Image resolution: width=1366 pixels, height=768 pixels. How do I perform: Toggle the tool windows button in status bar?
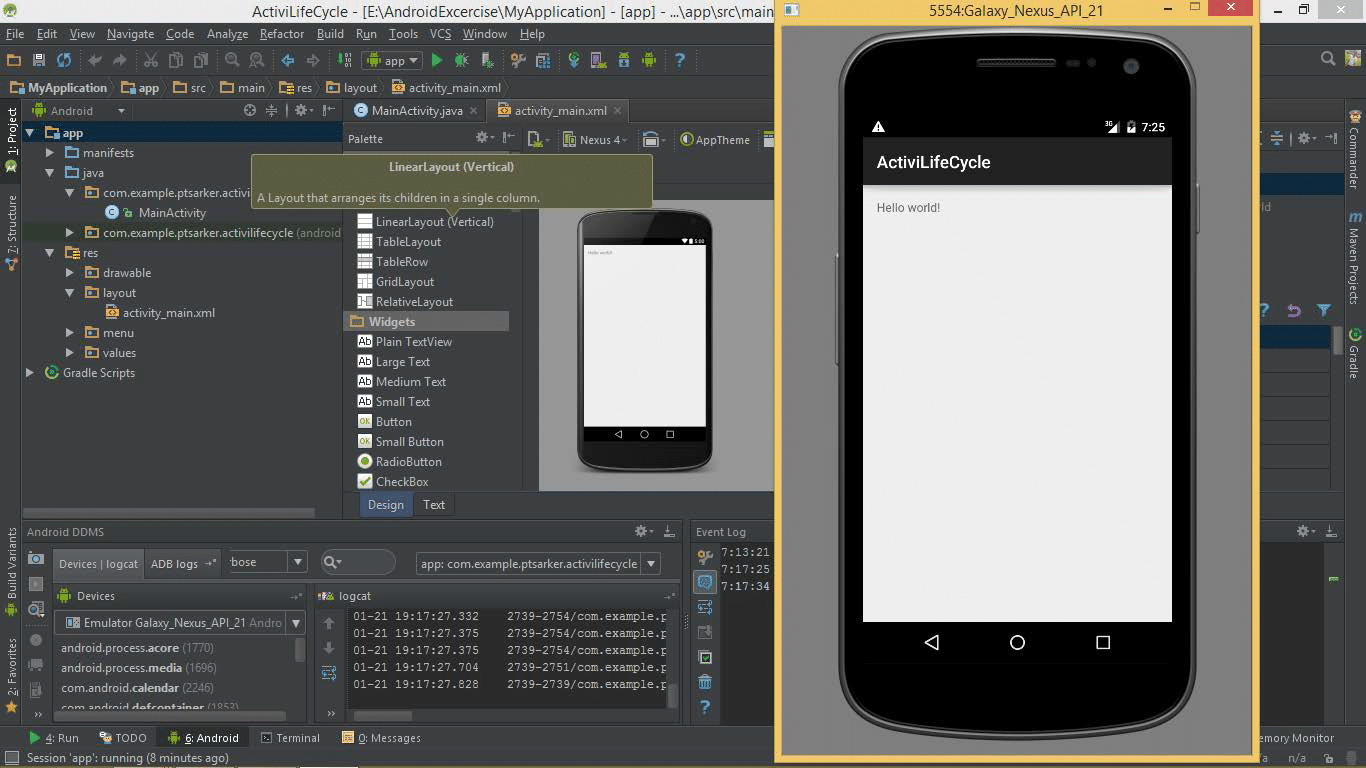click(11, 758)
